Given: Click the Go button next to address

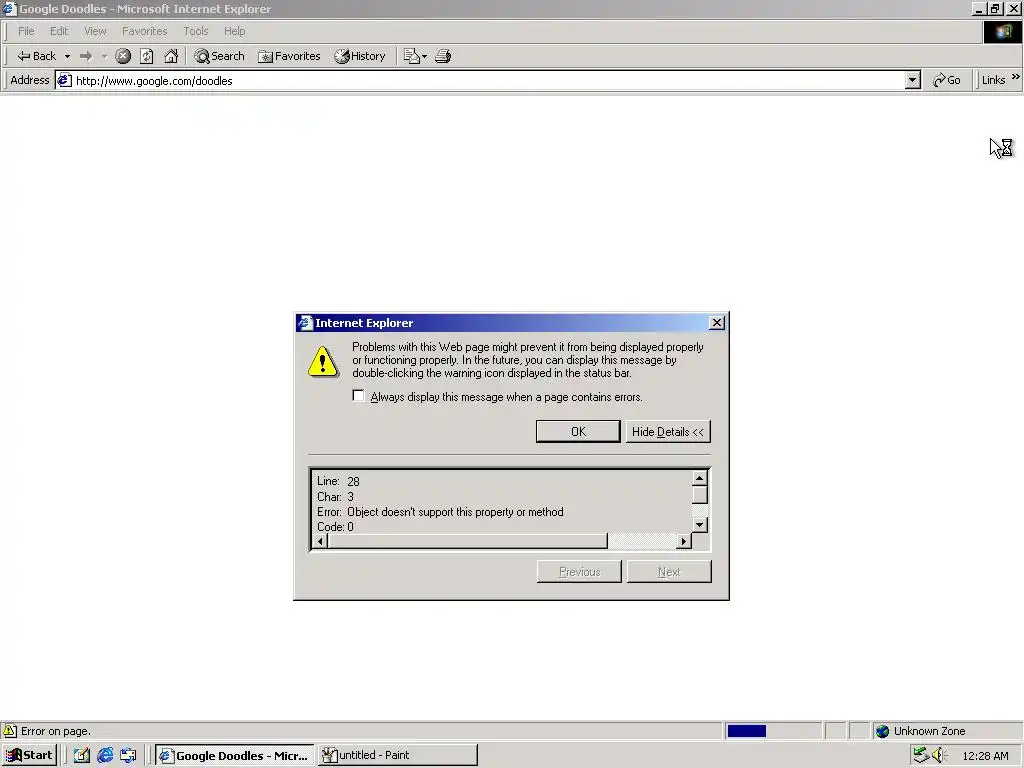Looking at the screenshot, I should click(947, 80).
